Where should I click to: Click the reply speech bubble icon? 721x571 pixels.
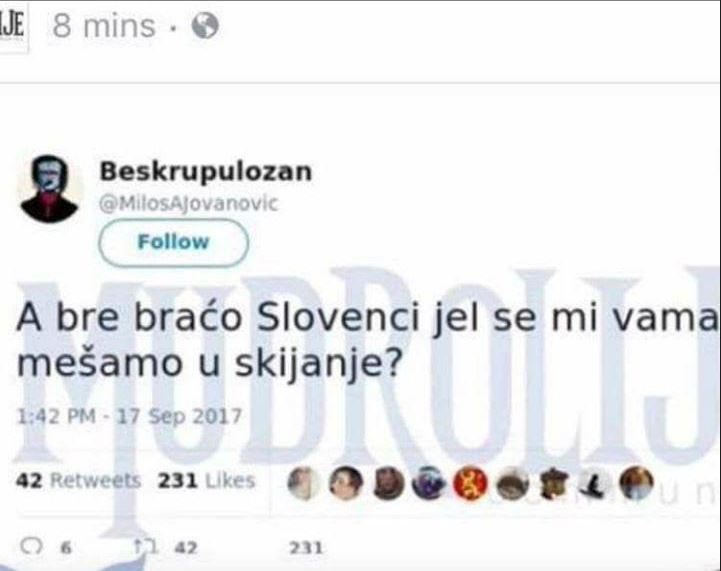coord(31,546)
